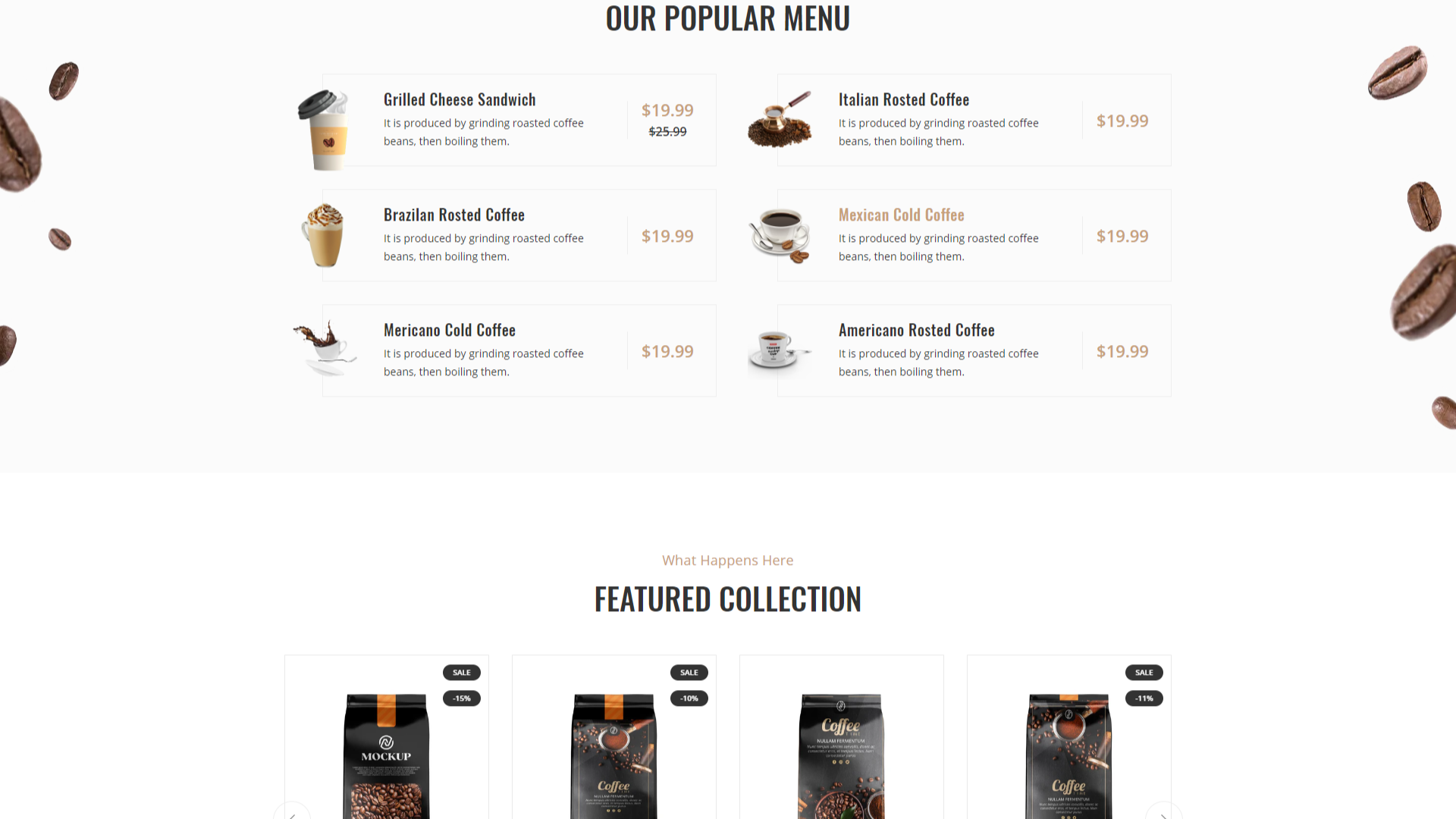Open Mericano Cold Coffee item
This screenshot has height=819, width=1456.
click(x=450, y=331)
